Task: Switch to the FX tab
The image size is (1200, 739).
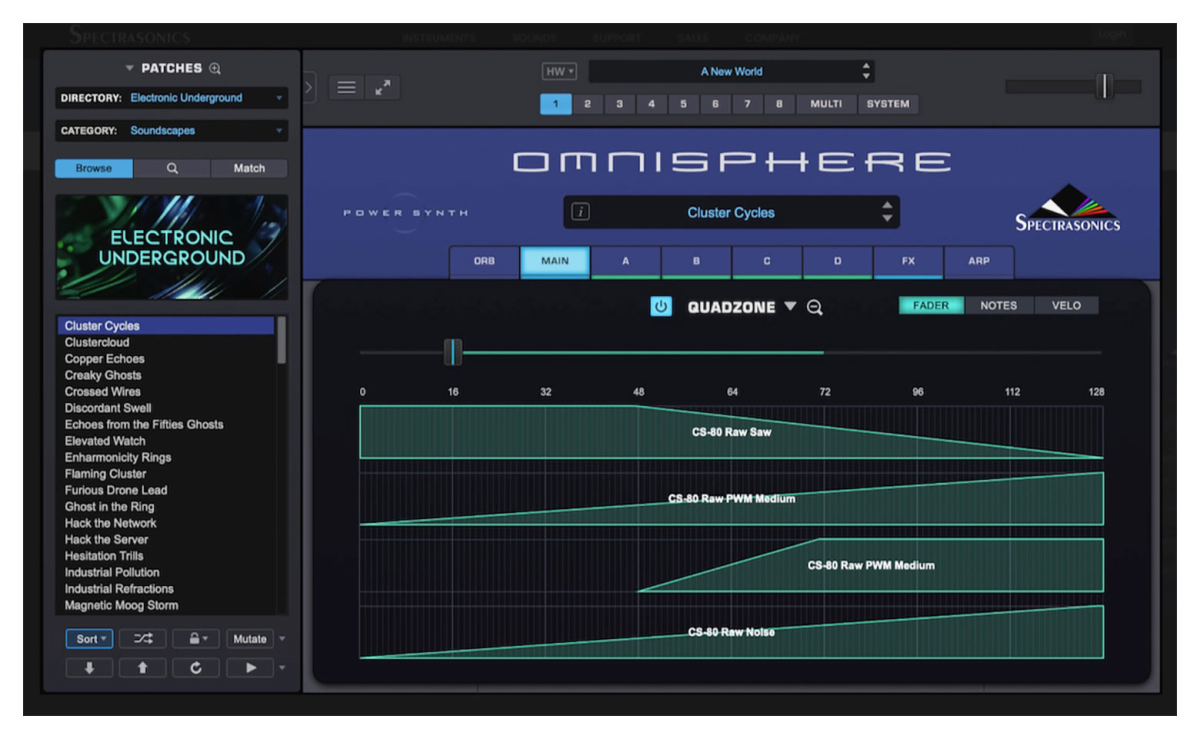Action: [908, 261]
